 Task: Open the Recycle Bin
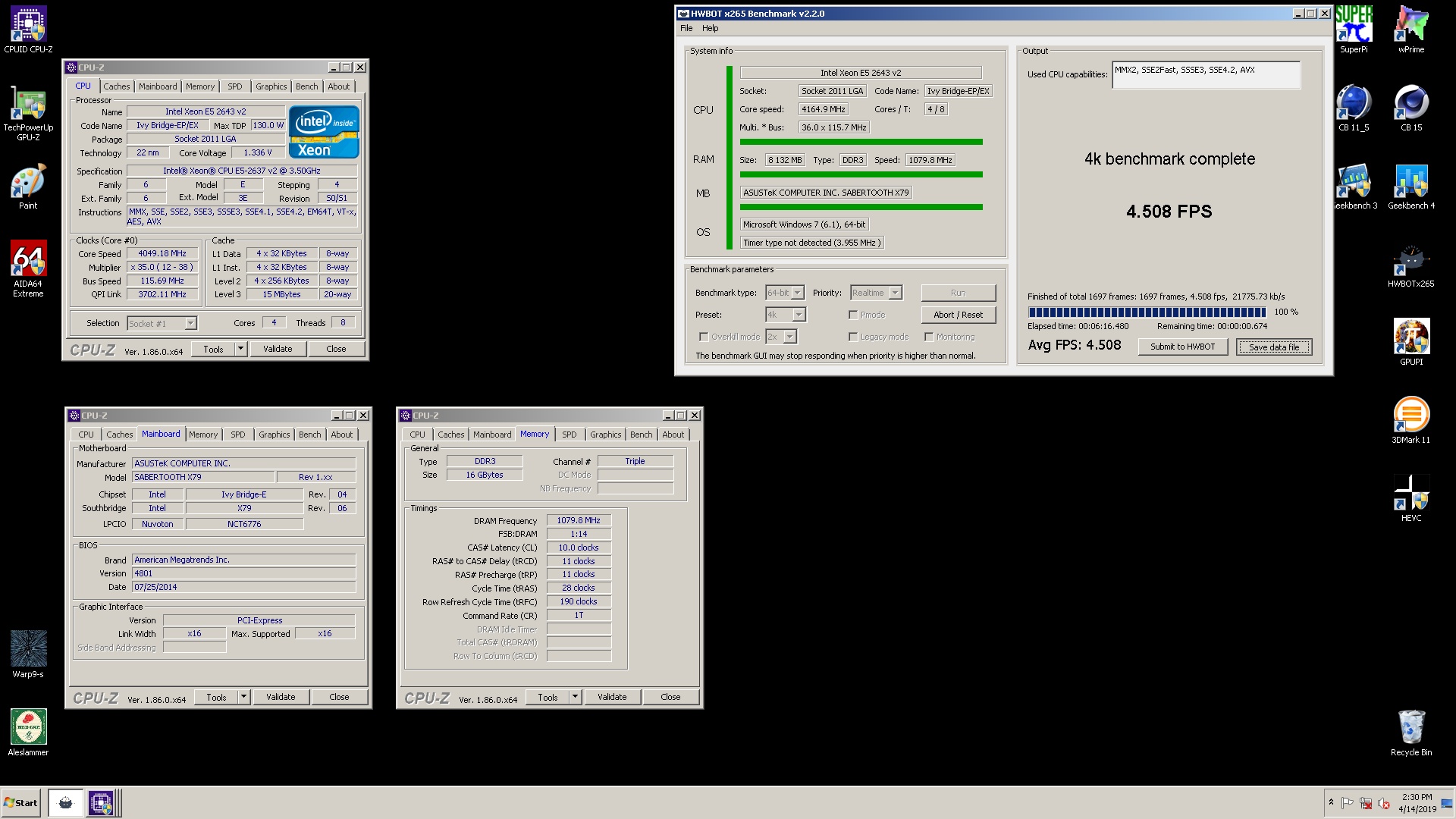coord(1411,733)
